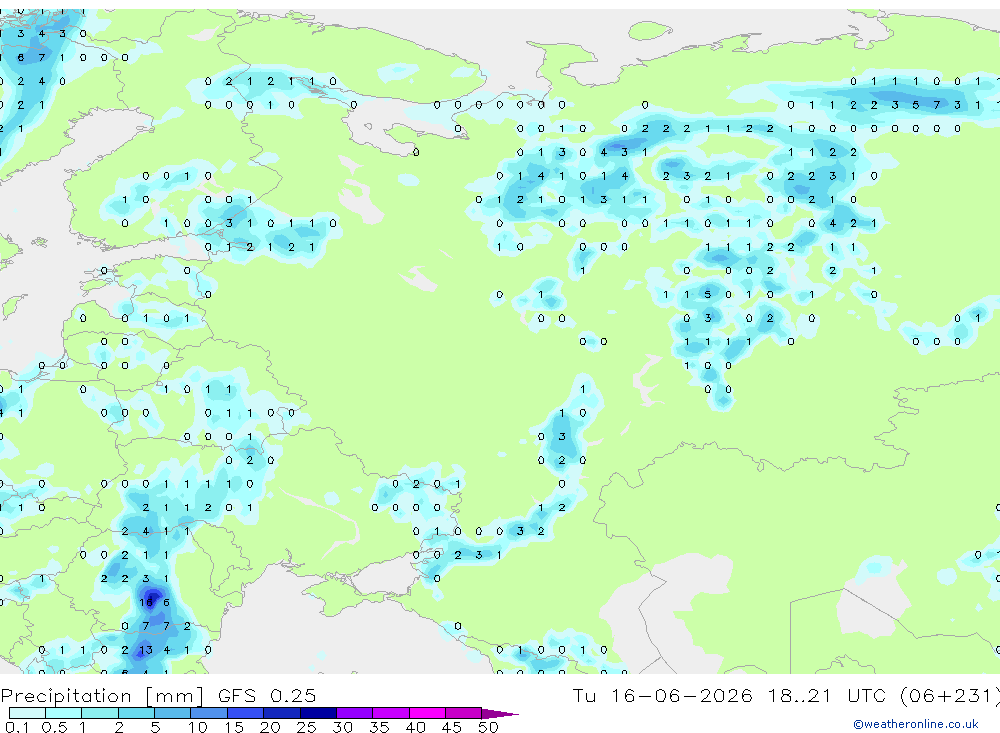The image size is (1000, 733).
Task: Click the 'Tu' weekday label
Action: click(x=584, y=695)
